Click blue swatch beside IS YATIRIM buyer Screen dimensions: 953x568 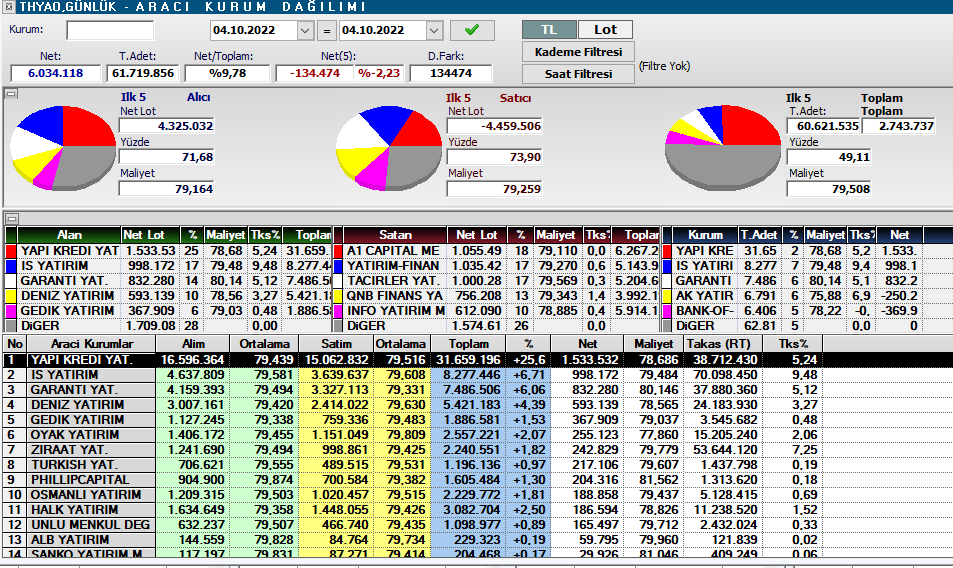[x=10, y=266]
